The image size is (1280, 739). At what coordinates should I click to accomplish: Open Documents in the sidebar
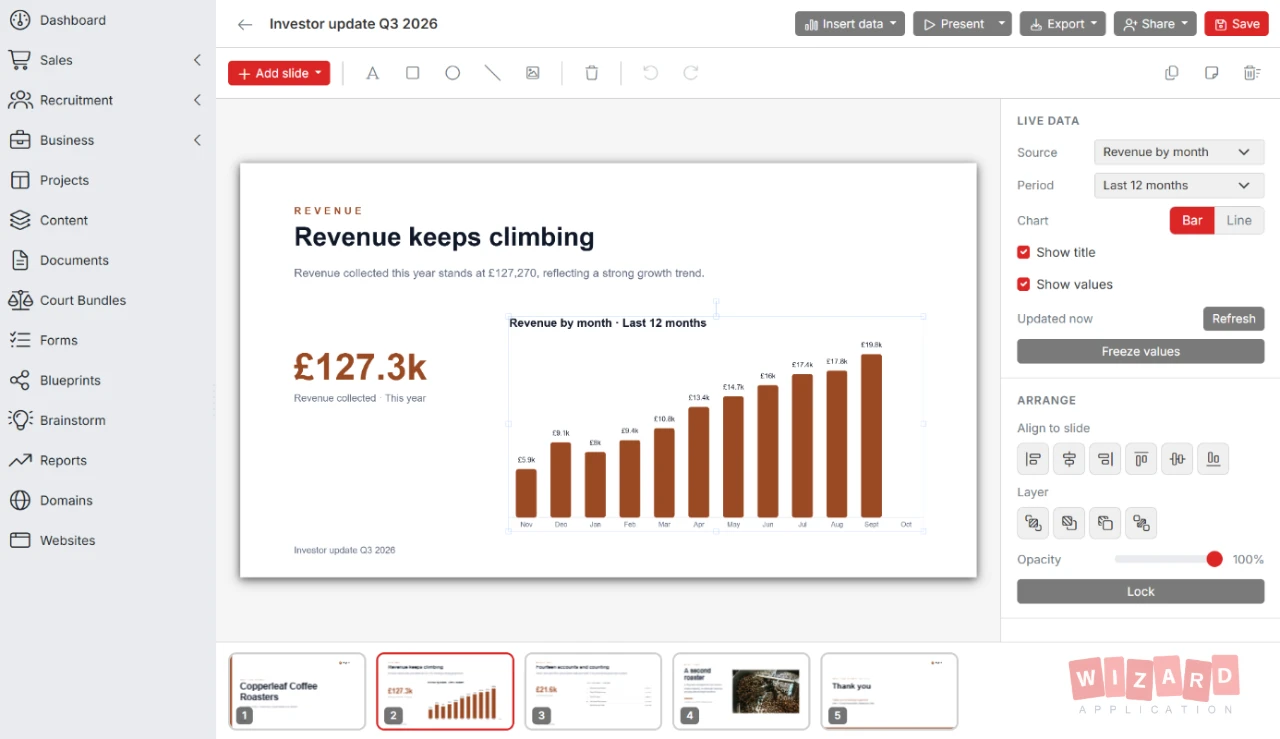point(108,260)
